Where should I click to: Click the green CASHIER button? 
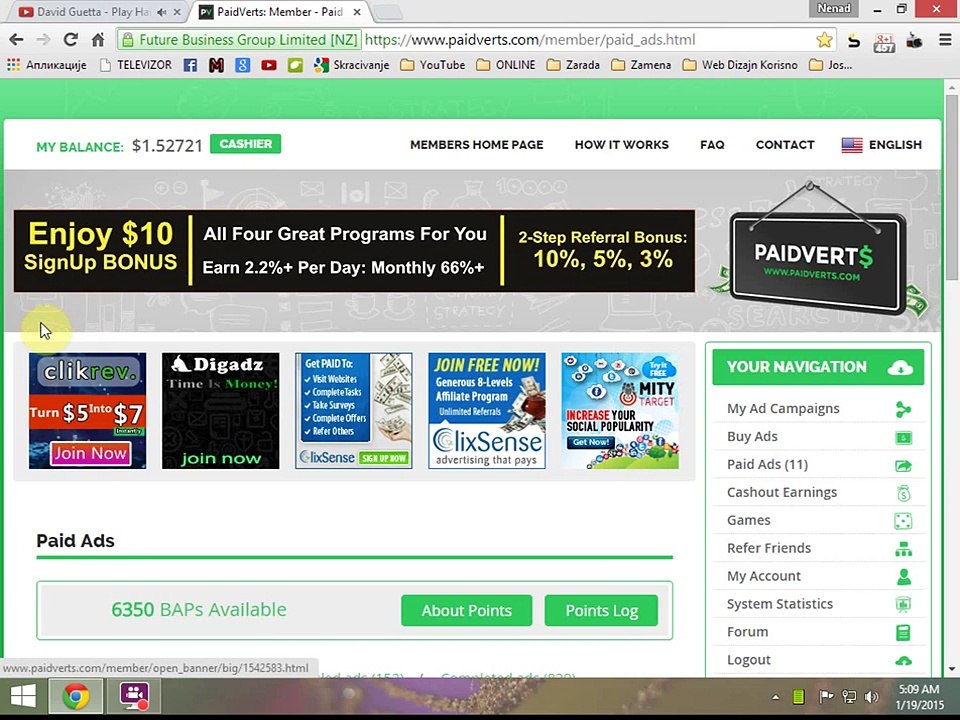coord(246,144)
